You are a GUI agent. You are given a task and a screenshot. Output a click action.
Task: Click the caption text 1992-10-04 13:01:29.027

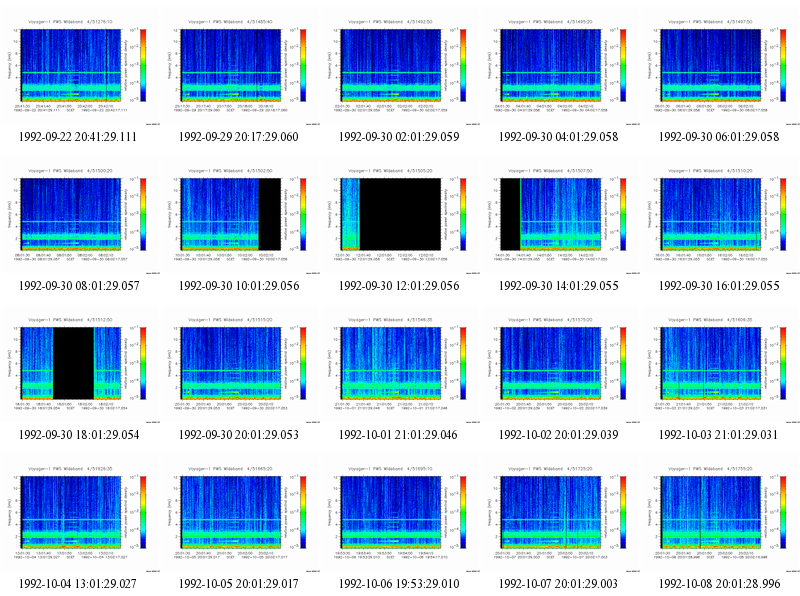pos(78,584)
